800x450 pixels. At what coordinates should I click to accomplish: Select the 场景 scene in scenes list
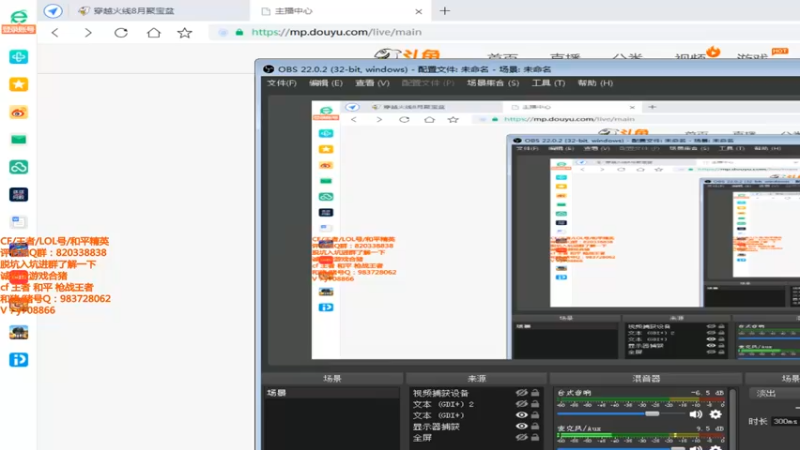coord(331,393)
